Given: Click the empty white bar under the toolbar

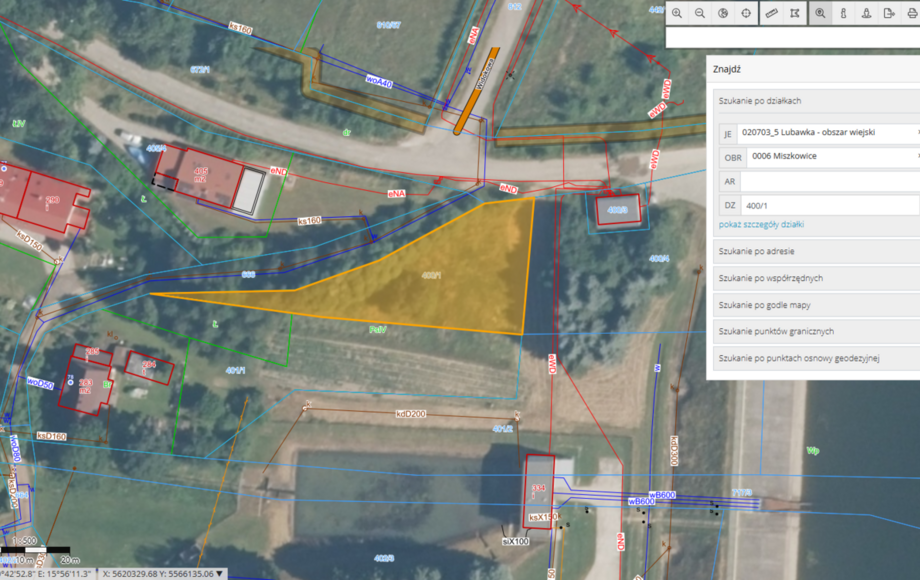Looking at the screenshot, I should [793, 38].
